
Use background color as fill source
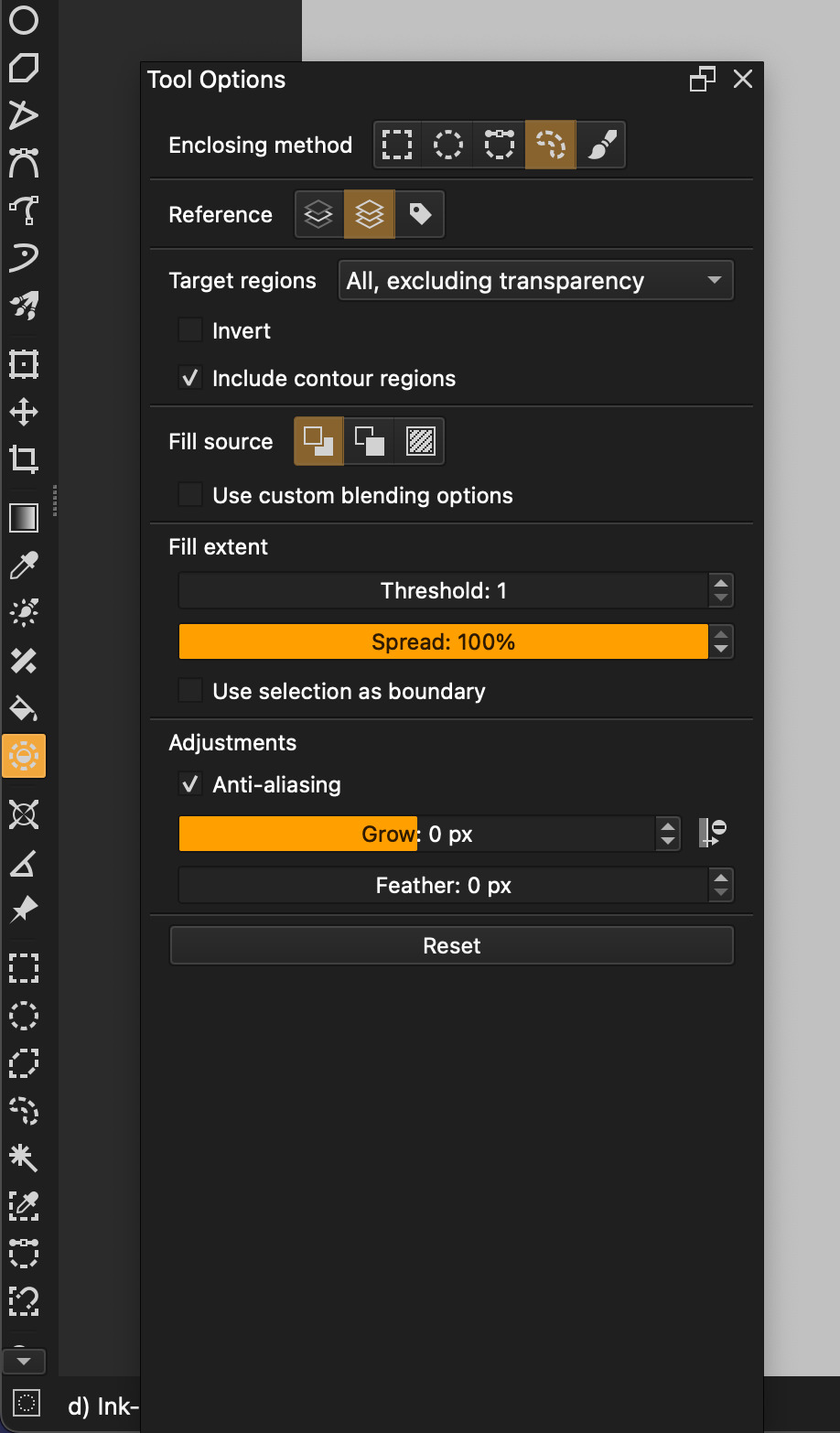[370, 441]
